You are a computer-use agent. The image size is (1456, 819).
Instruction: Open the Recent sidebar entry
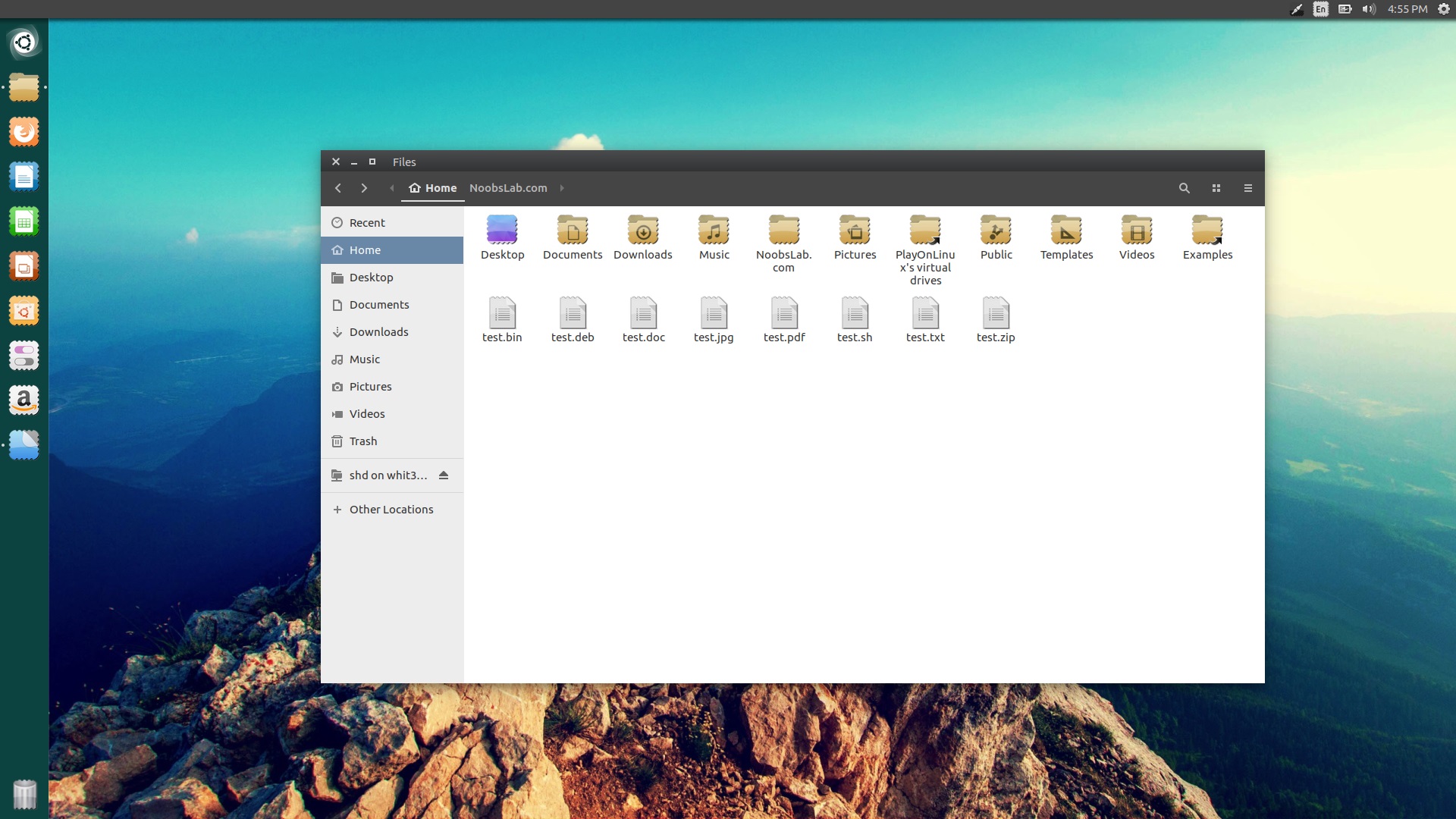pyautogui.click(x=367, y=222)
